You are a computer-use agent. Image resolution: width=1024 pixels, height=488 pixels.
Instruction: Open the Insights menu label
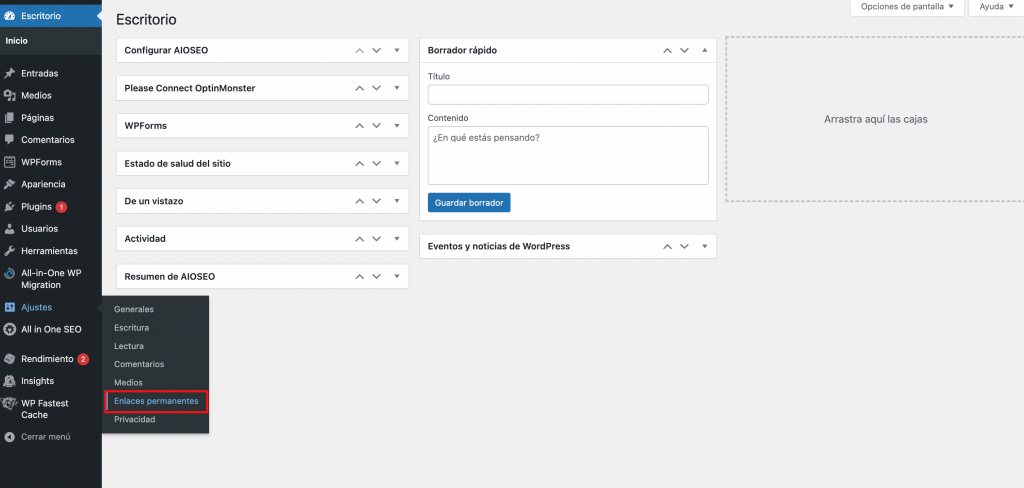(37, 381)
